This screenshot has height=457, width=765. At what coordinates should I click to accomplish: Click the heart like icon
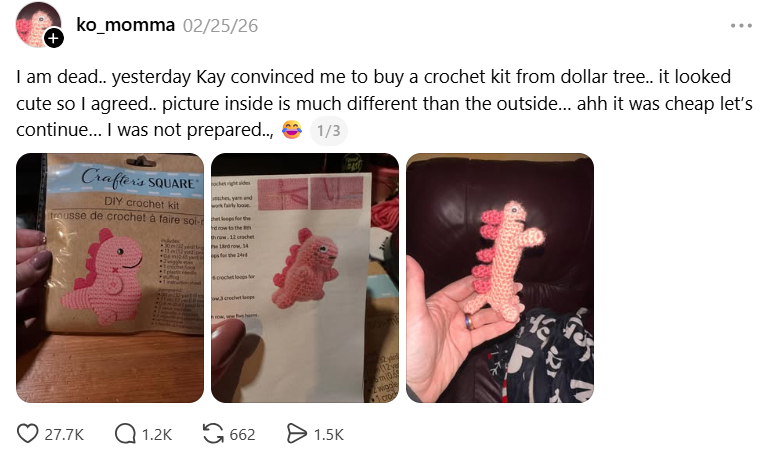click(x=27, y=434)
